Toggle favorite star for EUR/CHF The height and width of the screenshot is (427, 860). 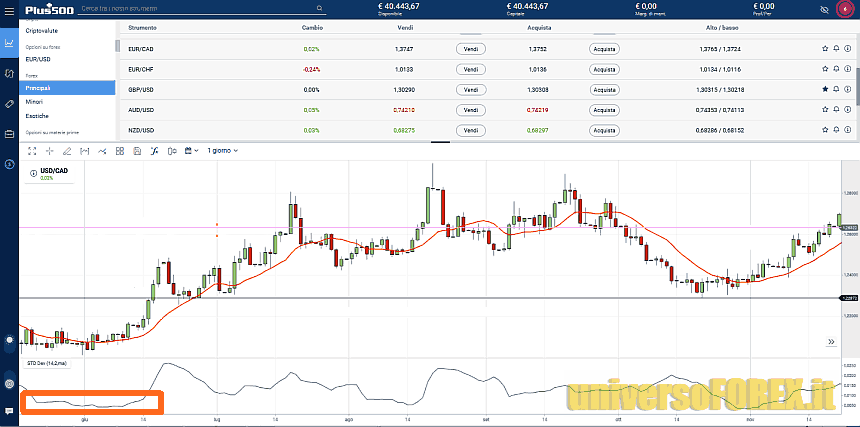[x=825, y=69]
